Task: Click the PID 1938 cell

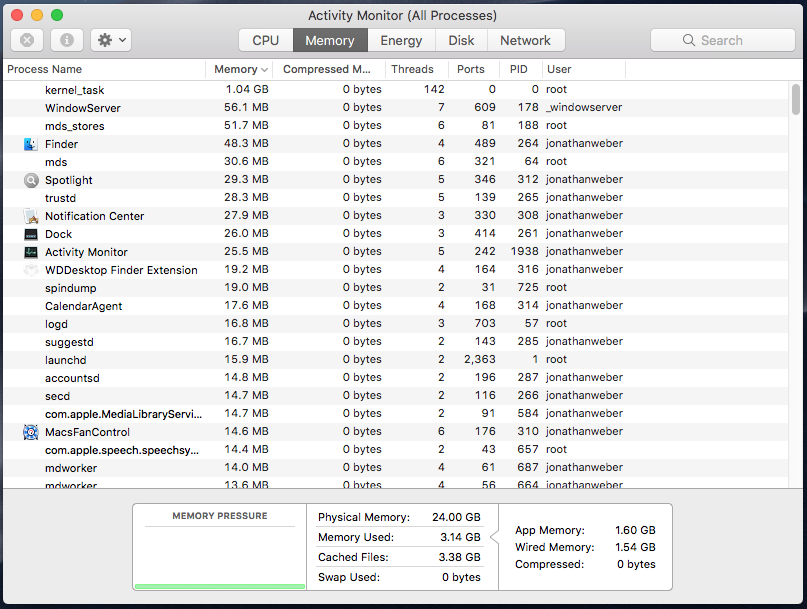Action: pos(524,251)
